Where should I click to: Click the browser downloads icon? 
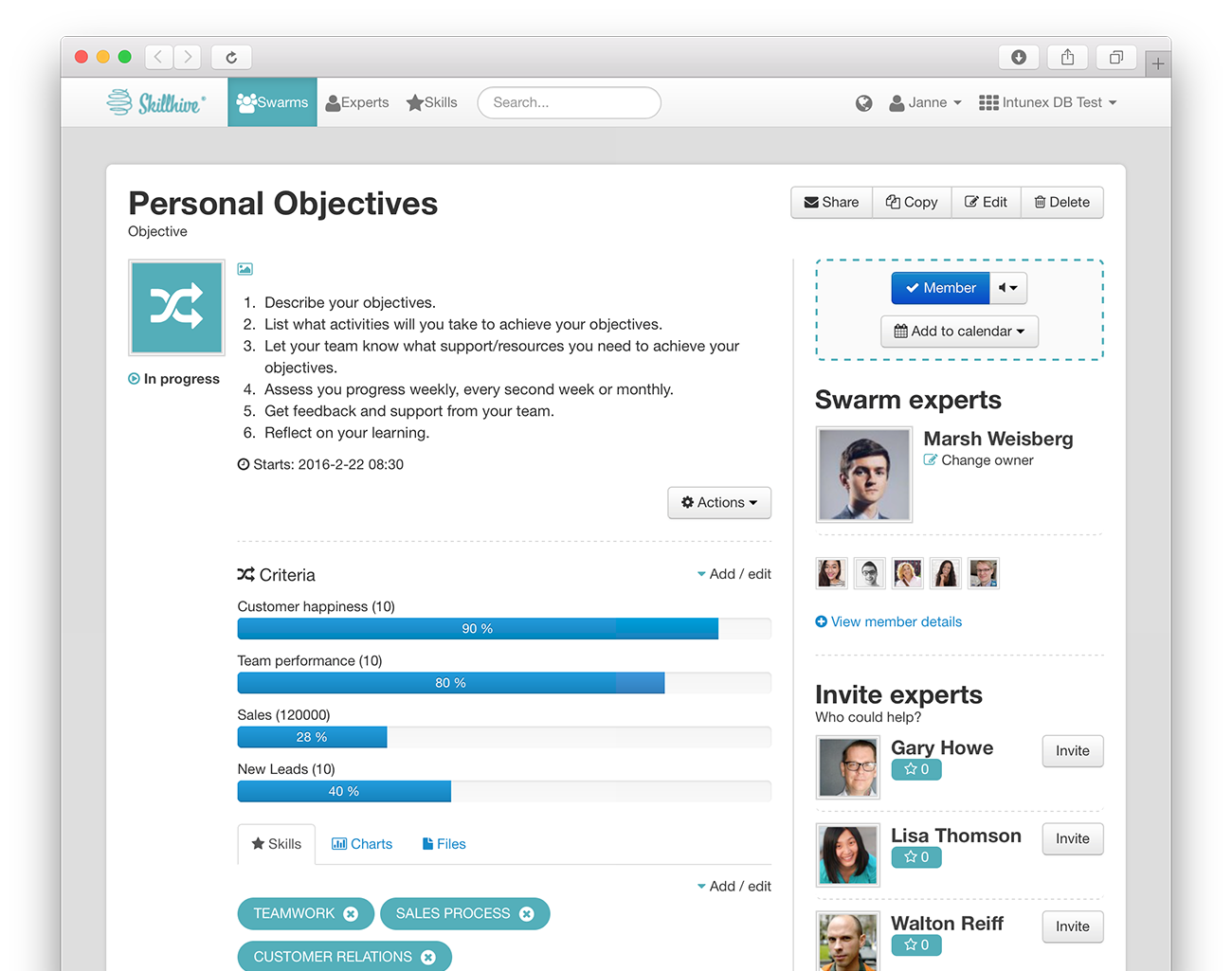(1019, 57)
